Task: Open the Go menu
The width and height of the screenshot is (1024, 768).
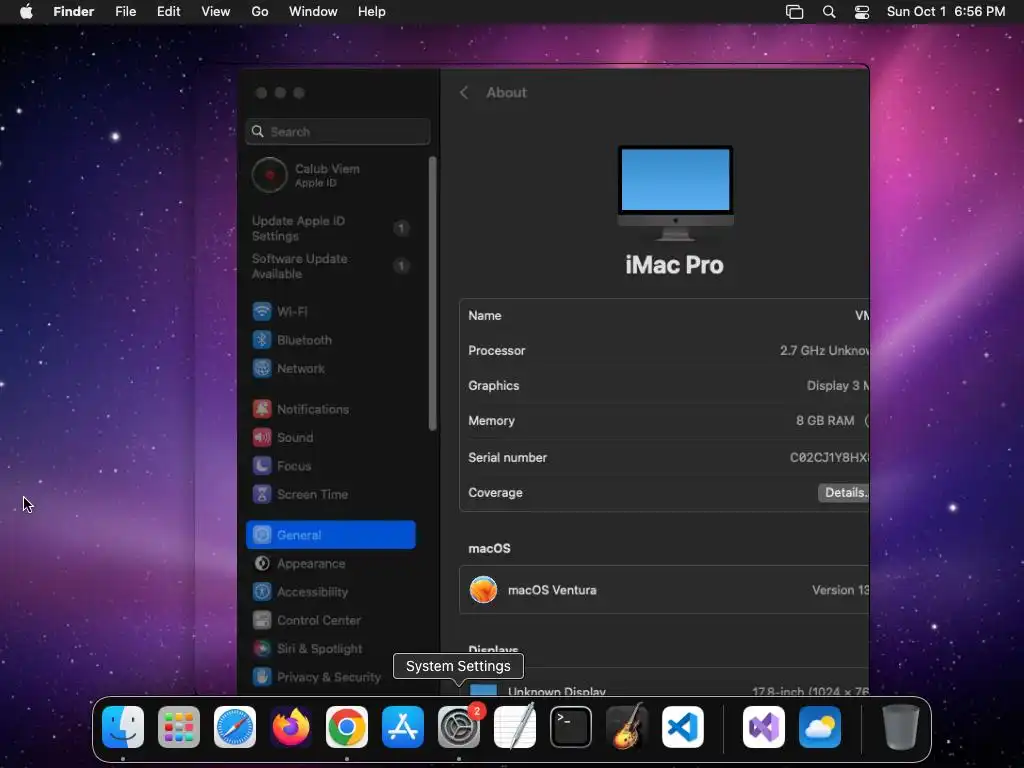Action: (x=260, y=12)
